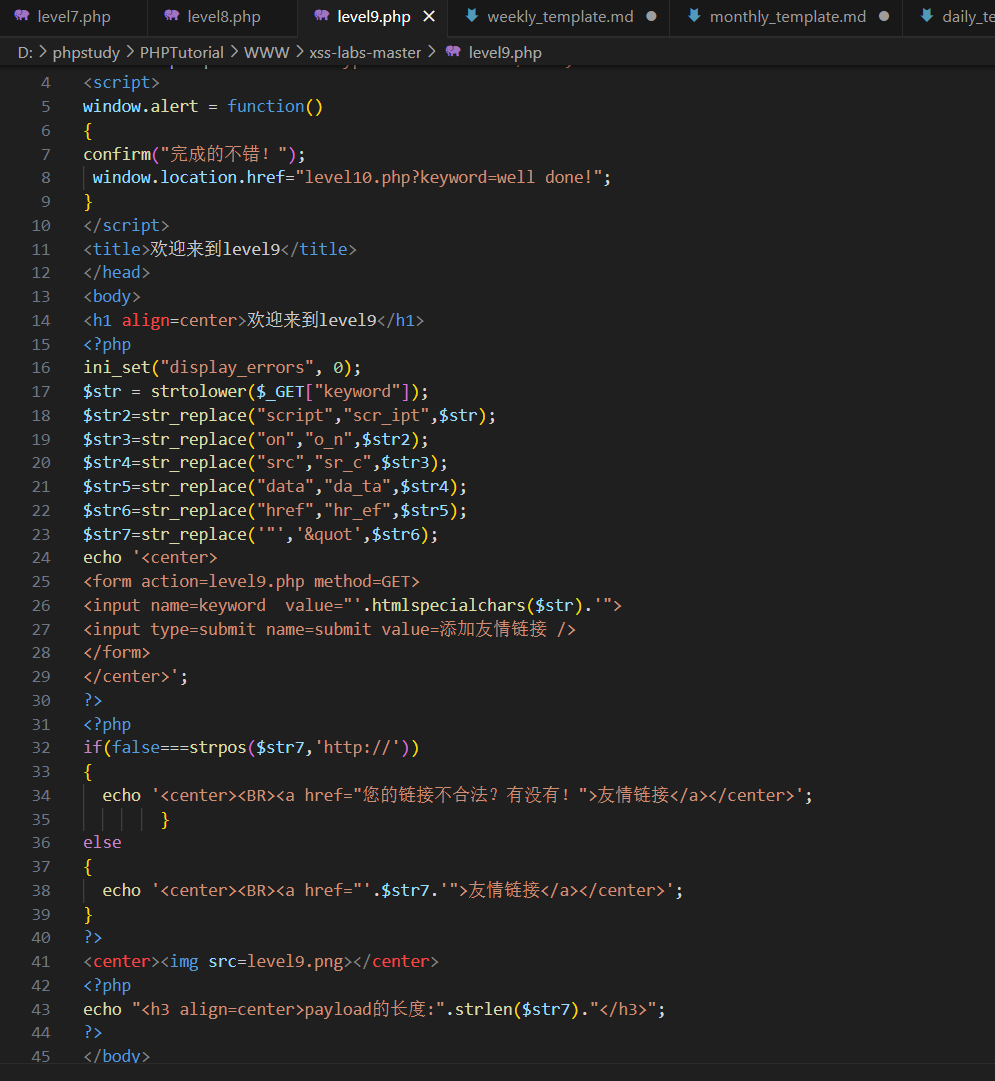The height and width of the screenshot is (1081, 995).
Task: Click the 'window.alert' text on line 5
Action: click(x=141, y=106)
